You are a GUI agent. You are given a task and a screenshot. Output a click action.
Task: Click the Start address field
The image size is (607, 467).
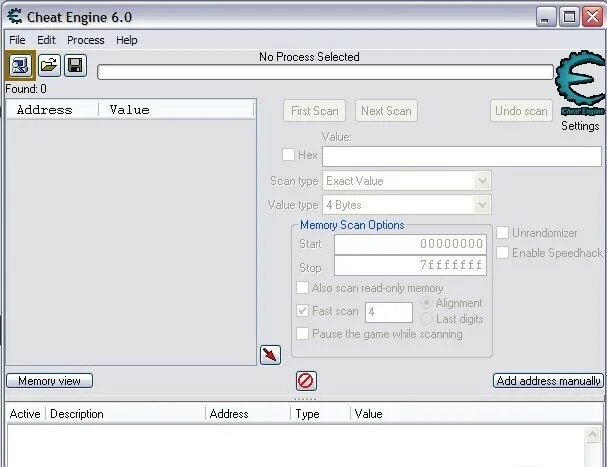pyautogui.click(x=410, y=244)
